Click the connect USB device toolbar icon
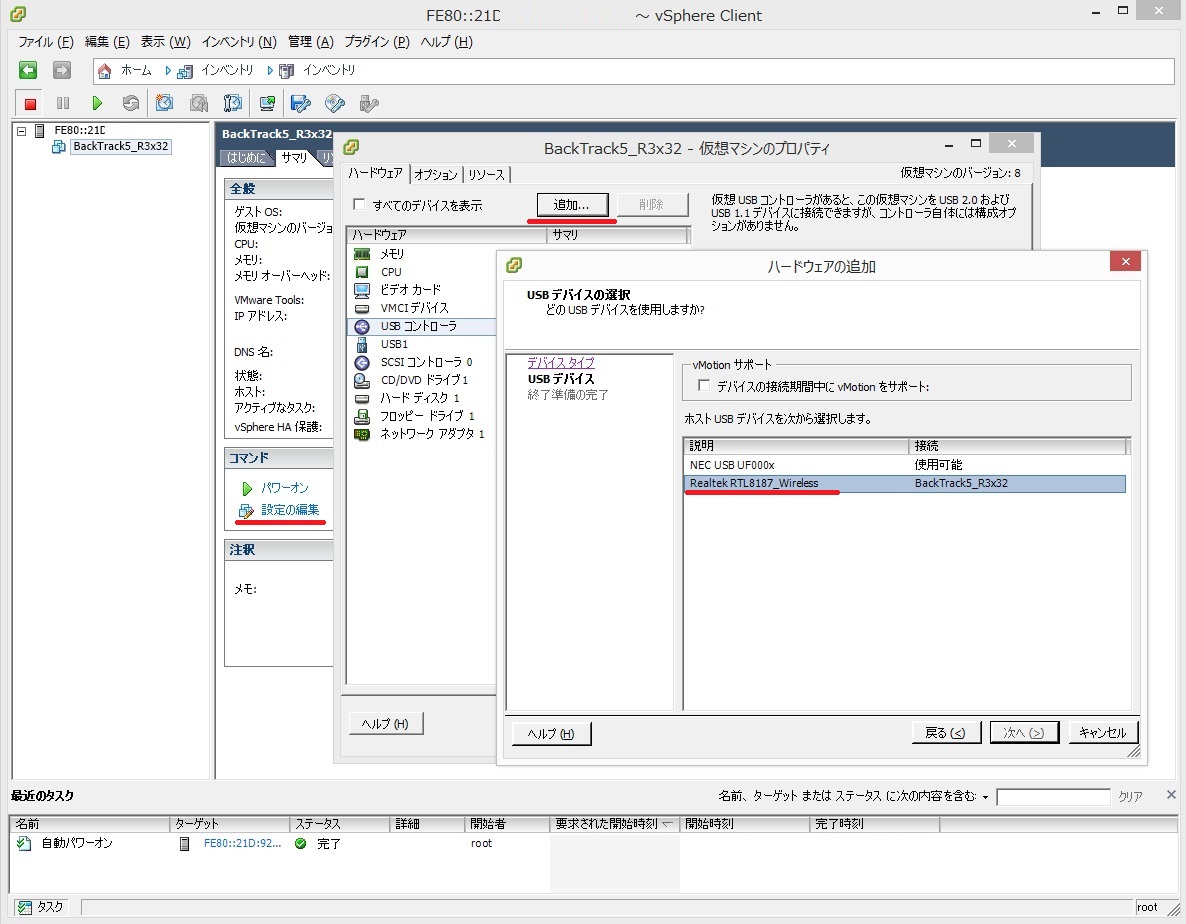Image resolution: width=1186 pixels, height=924 pixels. click(369, 104)
